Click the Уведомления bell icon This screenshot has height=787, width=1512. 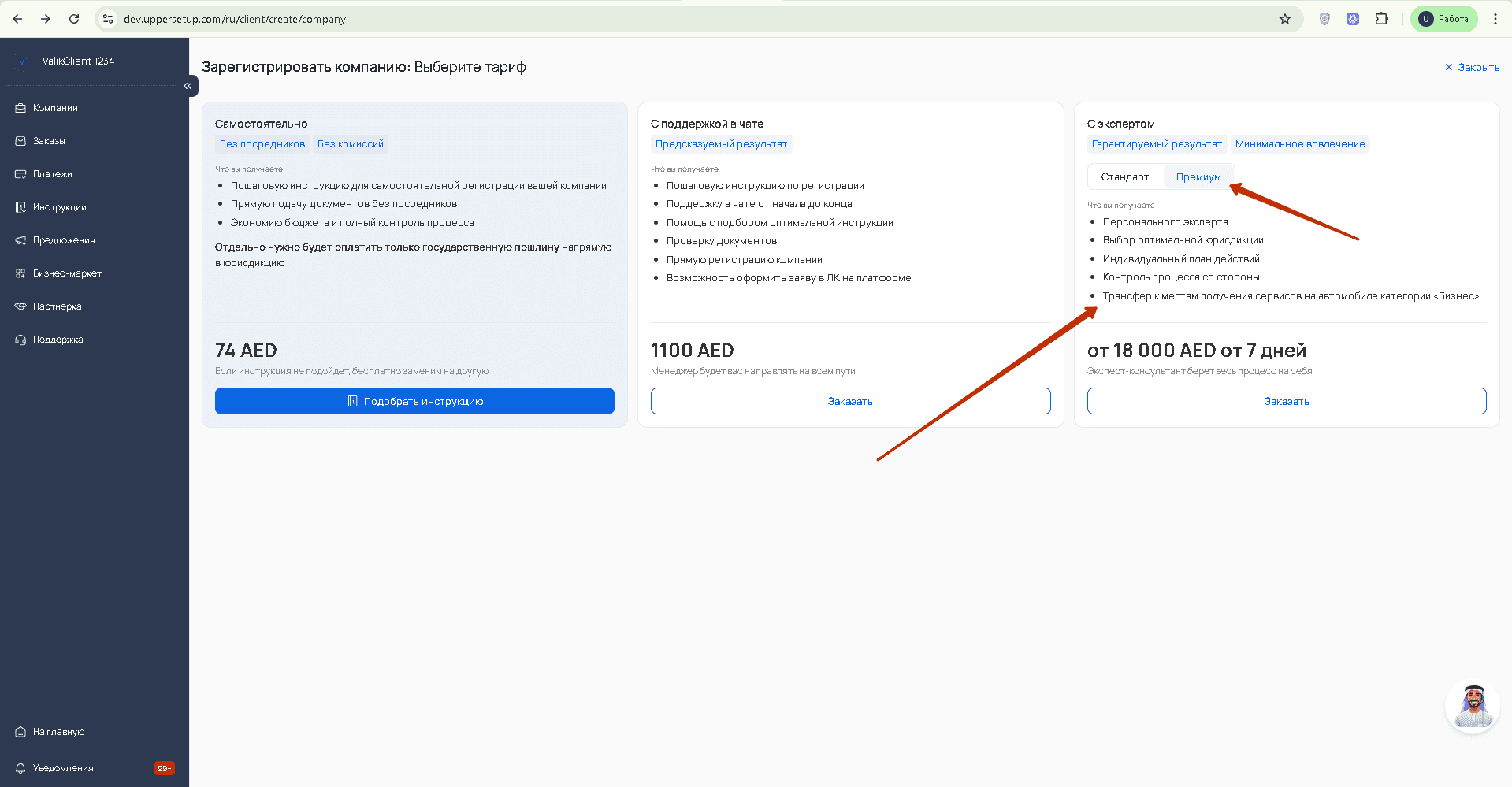(x=20, y=768)
